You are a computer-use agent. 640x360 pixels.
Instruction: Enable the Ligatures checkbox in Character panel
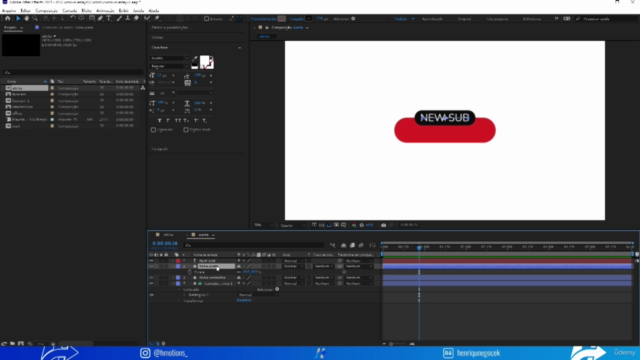pyautogui.click(x=153, y=130)
